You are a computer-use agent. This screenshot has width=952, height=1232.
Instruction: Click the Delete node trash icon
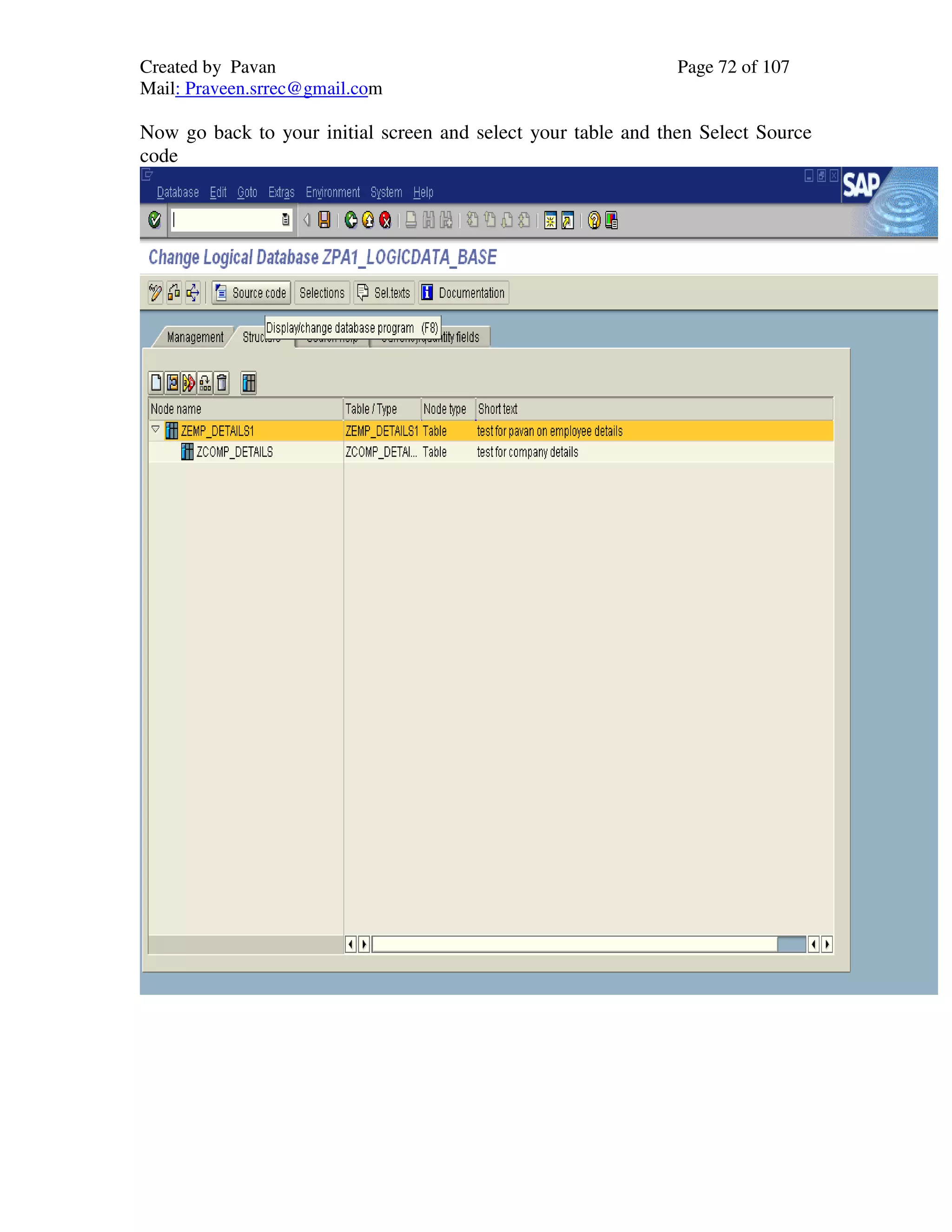[222, 383]
